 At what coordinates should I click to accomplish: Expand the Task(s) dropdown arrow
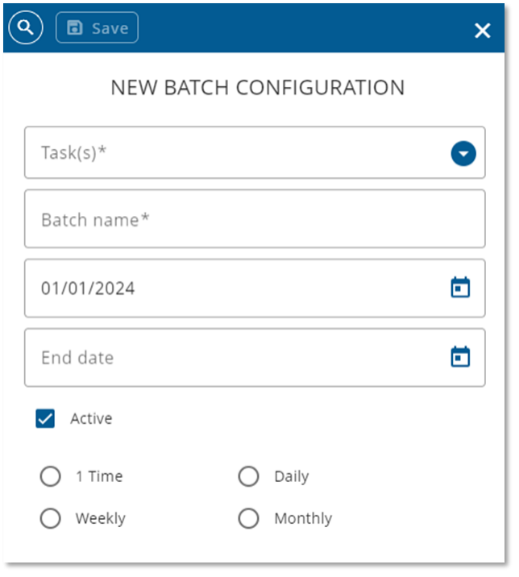(463, 153)
